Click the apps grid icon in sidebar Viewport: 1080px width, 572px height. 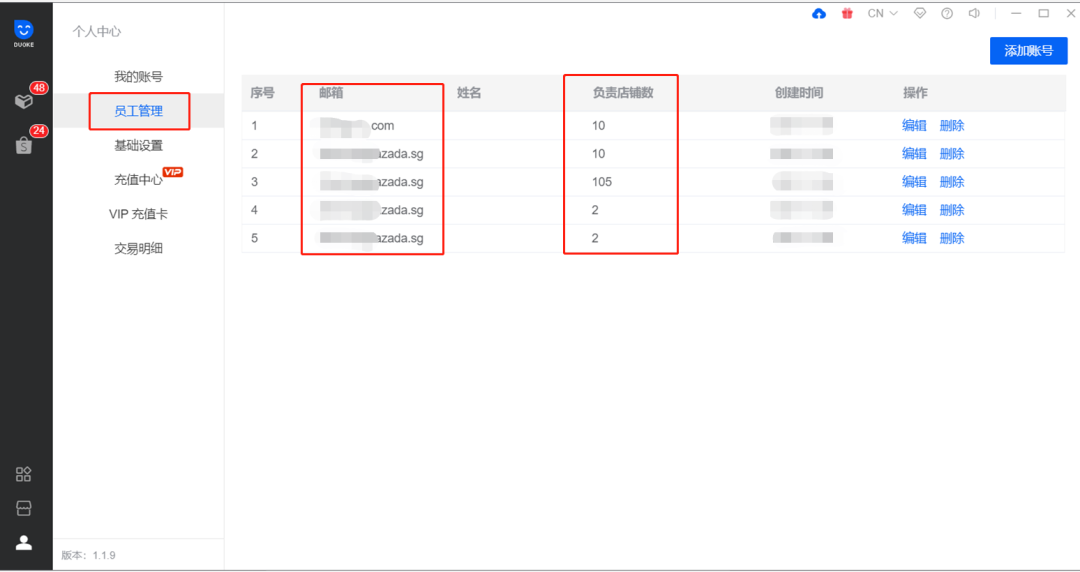pos(24,474)
